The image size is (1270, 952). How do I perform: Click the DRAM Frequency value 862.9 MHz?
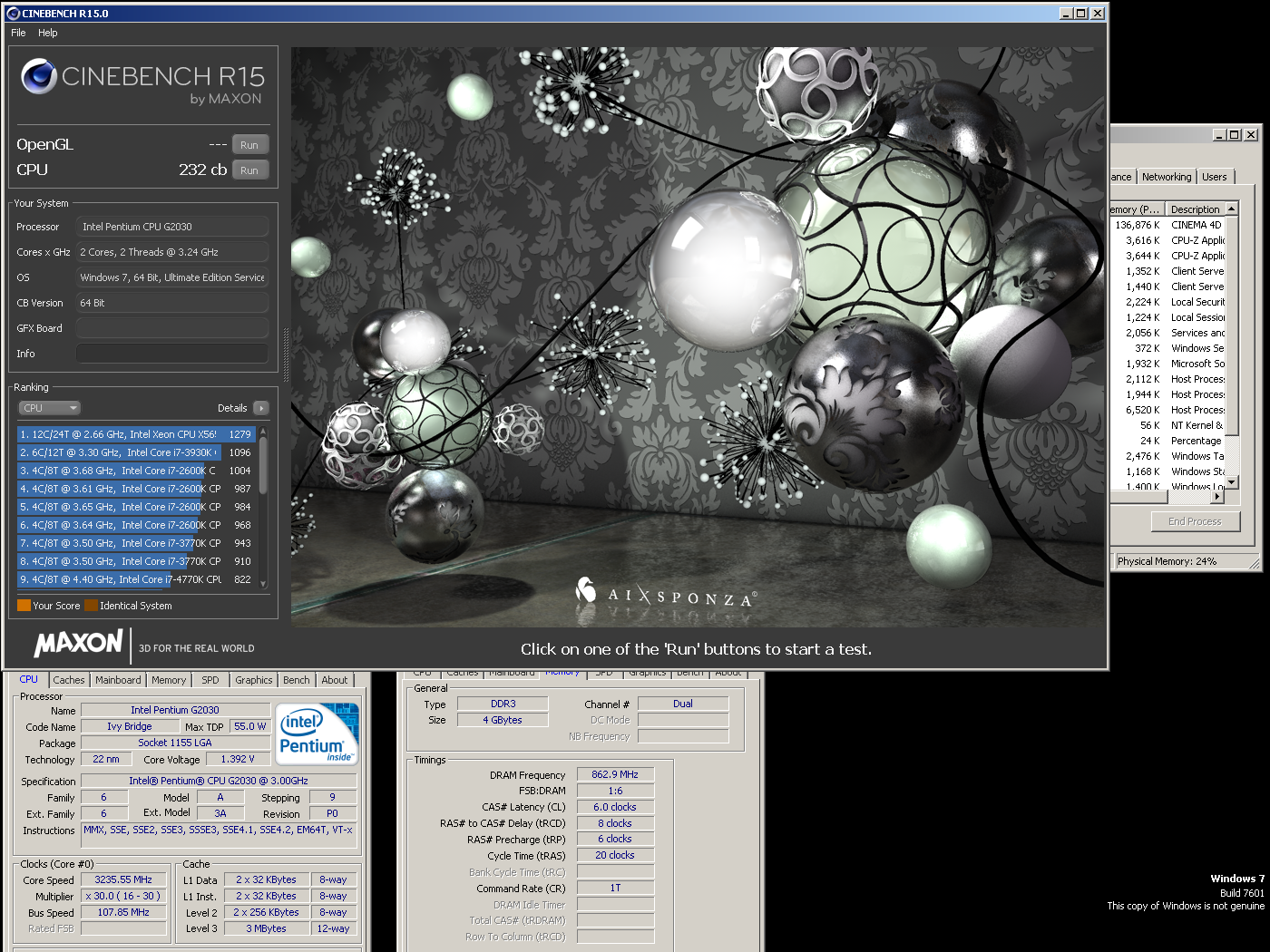pos(615,774)
